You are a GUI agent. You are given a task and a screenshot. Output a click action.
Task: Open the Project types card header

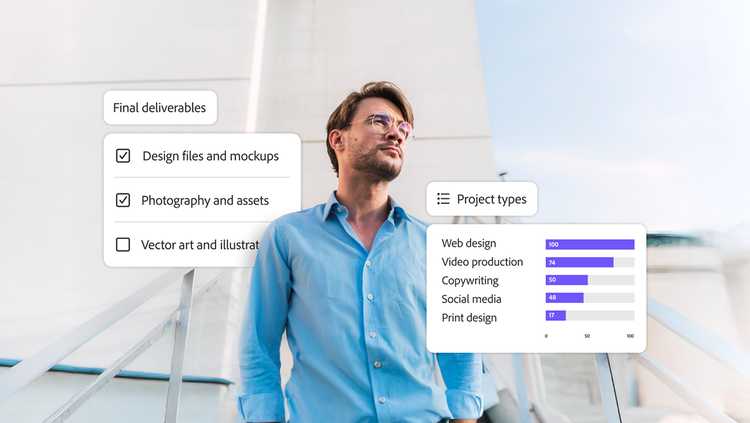click(482, 199)
